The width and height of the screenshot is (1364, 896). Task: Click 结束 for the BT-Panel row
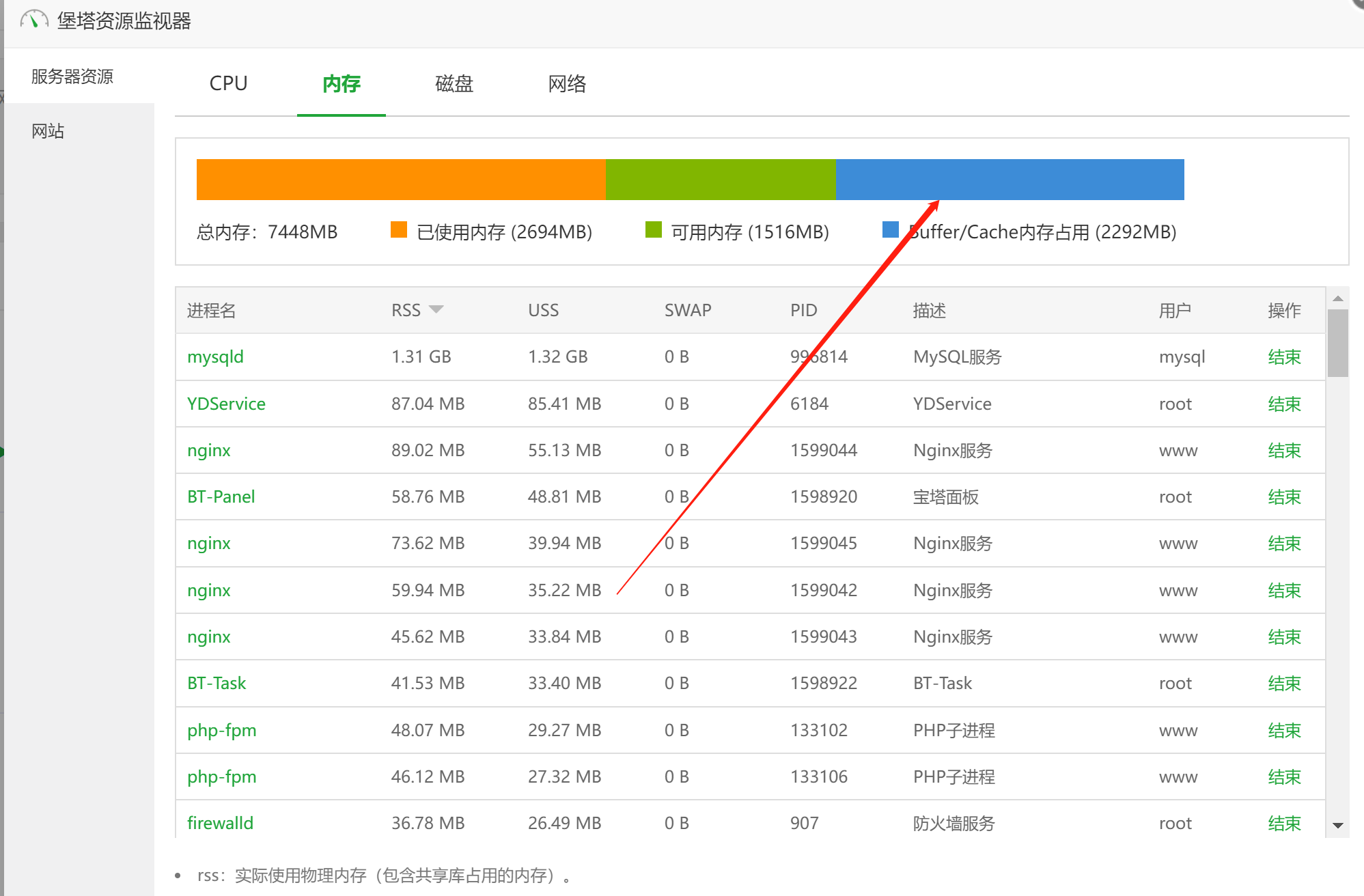click(x=1284, y=497)
